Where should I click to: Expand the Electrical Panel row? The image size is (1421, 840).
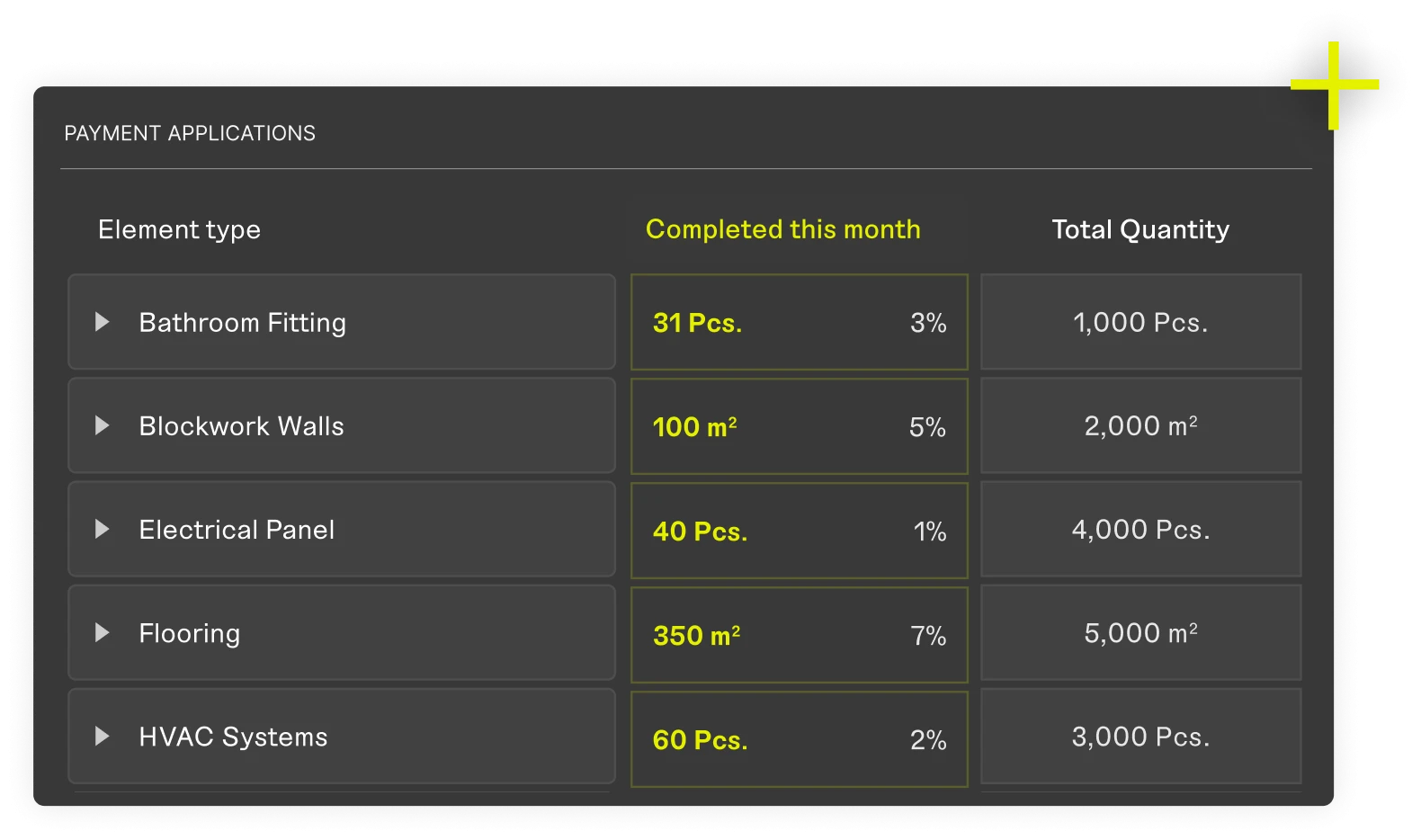(x=103, y=529)
